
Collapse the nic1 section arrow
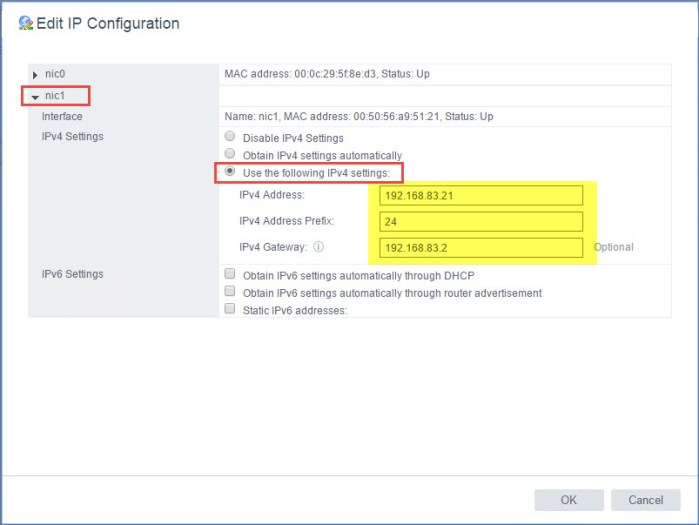tap(35, 97)
